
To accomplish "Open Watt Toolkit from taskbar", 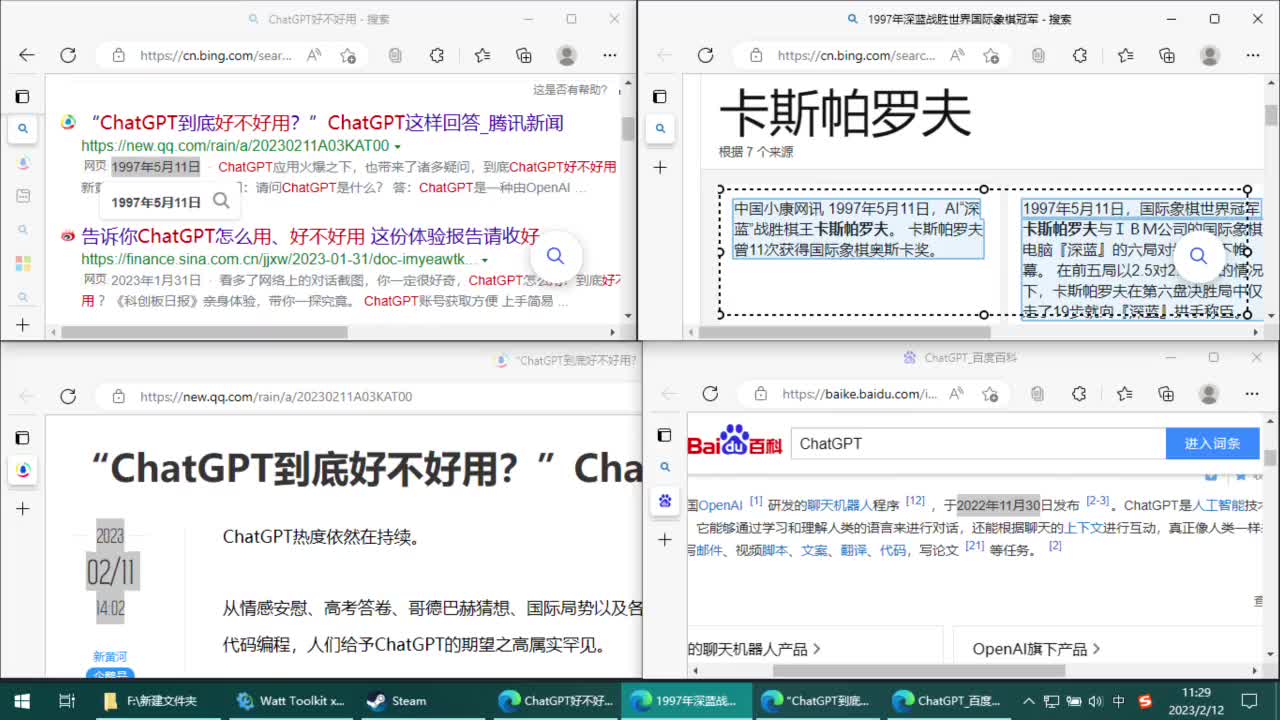I will click(290, 701).
